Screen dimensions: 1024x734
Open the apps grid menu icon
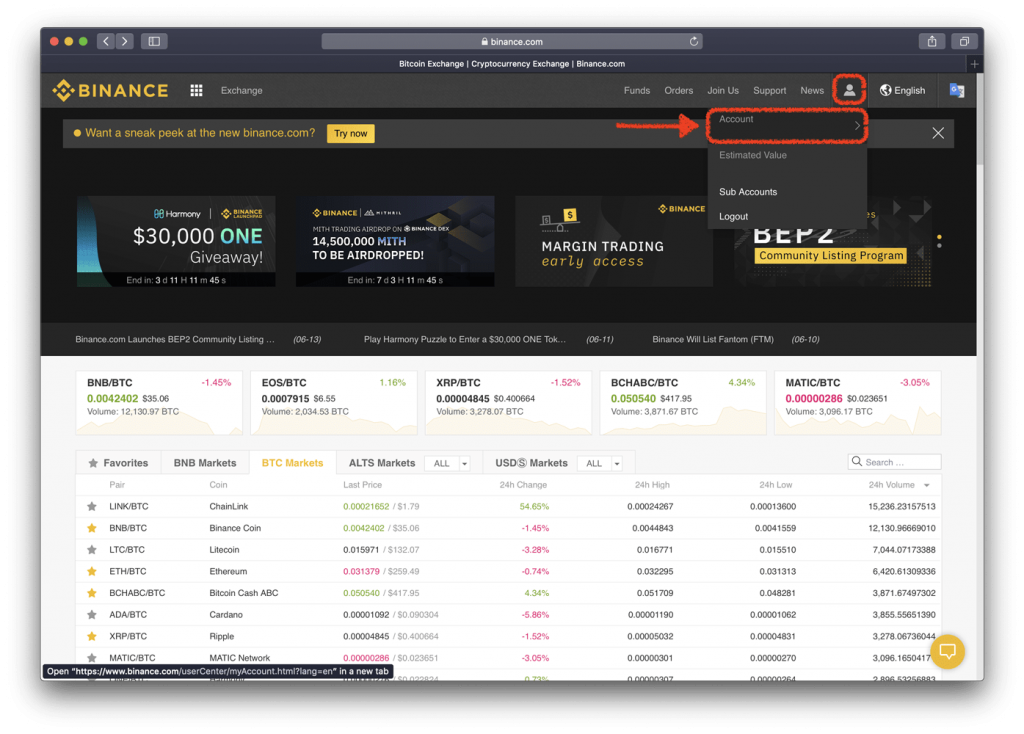tap(196, 90)
